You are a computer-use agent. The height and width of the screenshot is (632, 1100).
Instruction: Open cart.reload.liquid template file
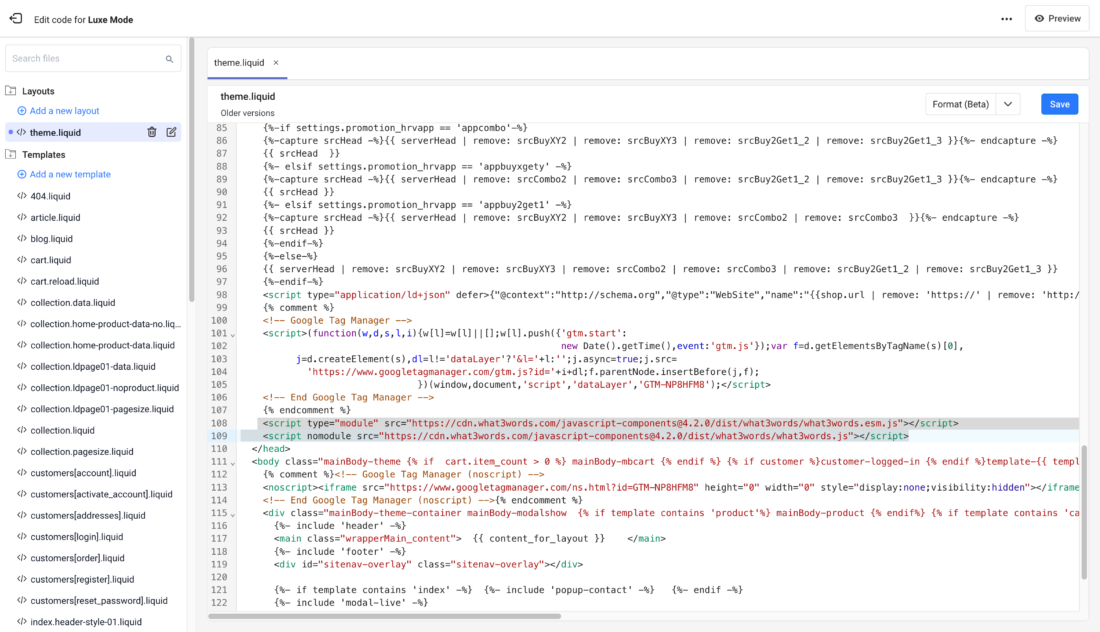coord(65,281)
